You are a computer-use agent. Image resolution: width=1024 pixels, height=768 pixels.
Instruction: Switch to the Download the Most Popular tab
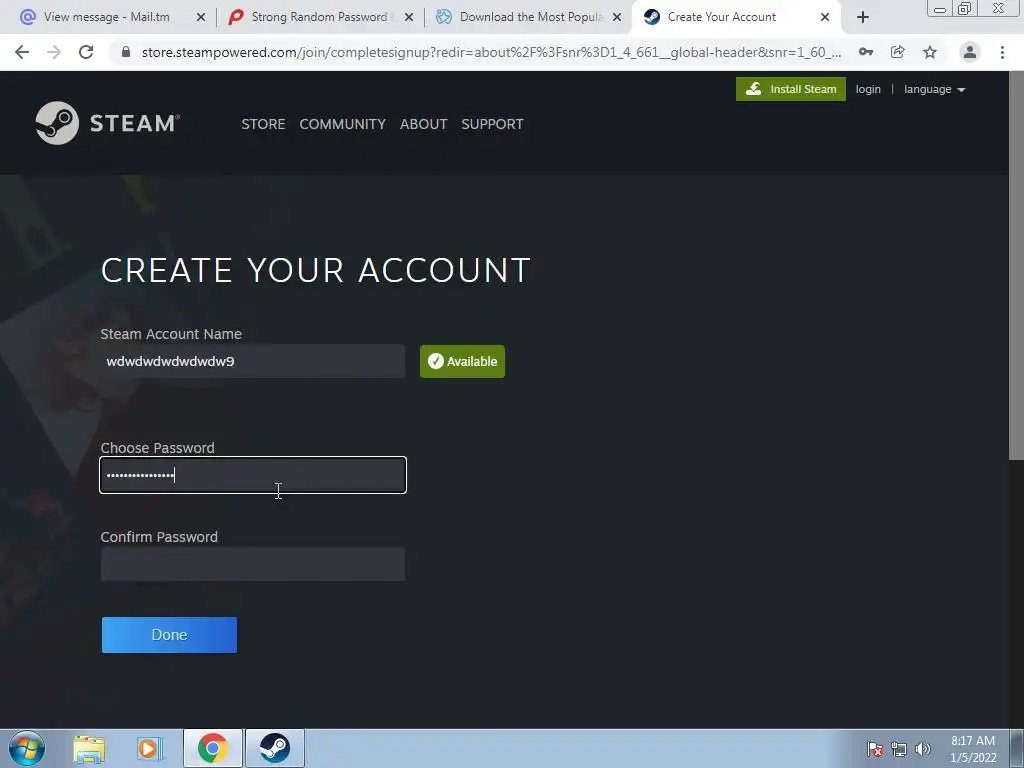530,17
